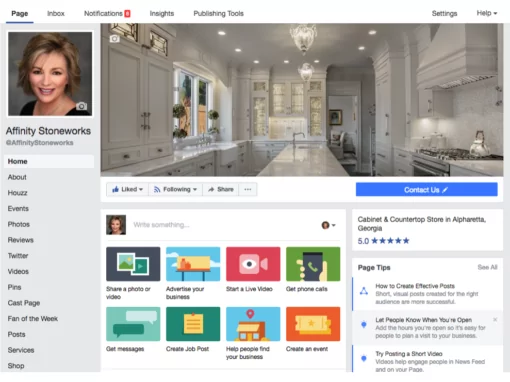
Task: Open the Publishing Tools tab
Action: (x=218, y=13)
